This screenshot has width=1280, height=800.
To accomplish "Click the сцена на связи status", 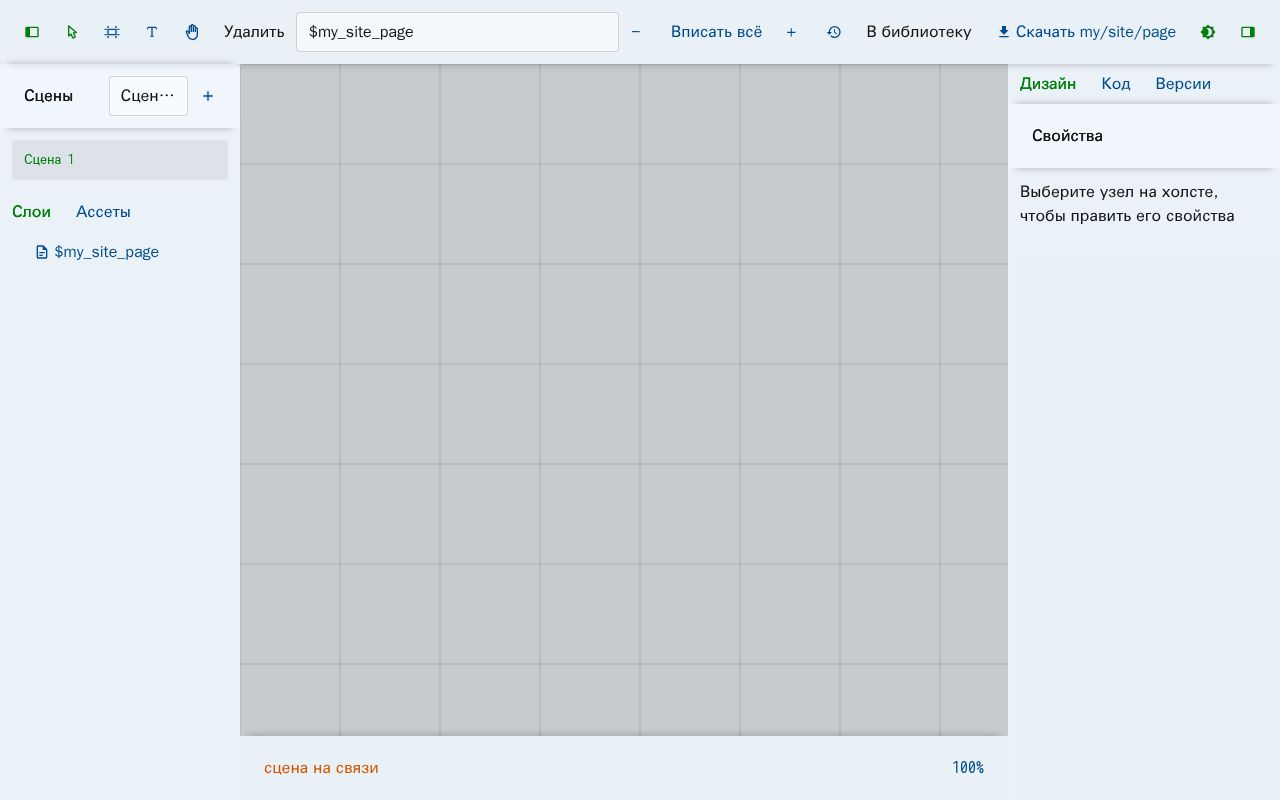I will coord(321,768).
